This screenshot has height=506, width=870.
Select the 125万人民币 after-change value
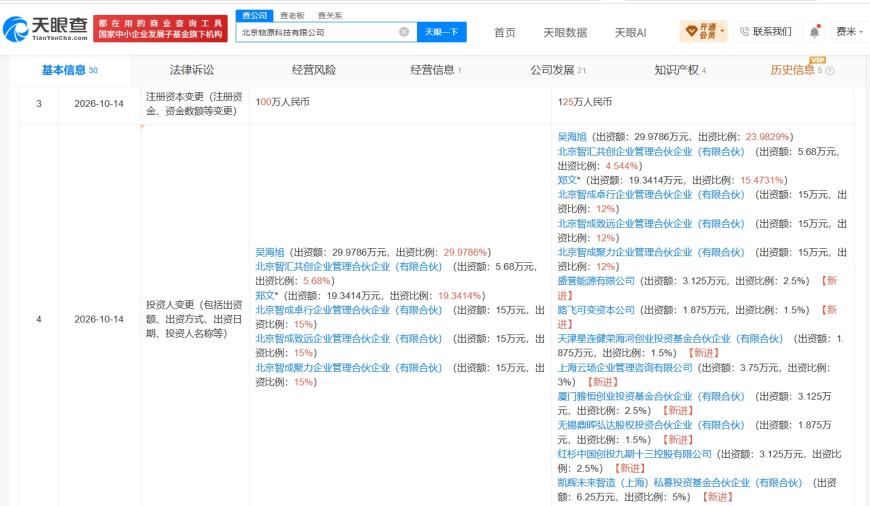pos(585,102)
